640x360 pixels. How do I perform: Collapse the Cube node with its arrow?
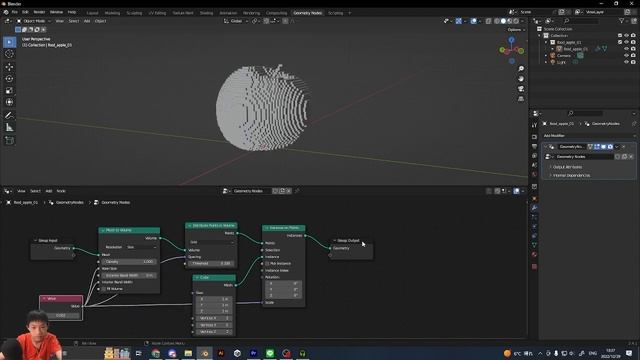tap(197, 278)
